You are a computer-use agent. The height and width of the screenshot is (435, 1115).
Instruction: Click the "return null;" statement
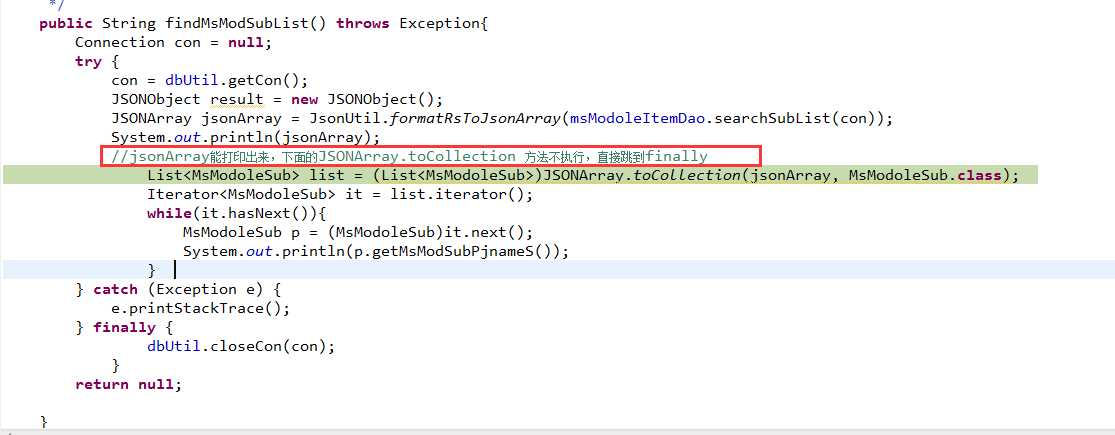click(129, 385)
